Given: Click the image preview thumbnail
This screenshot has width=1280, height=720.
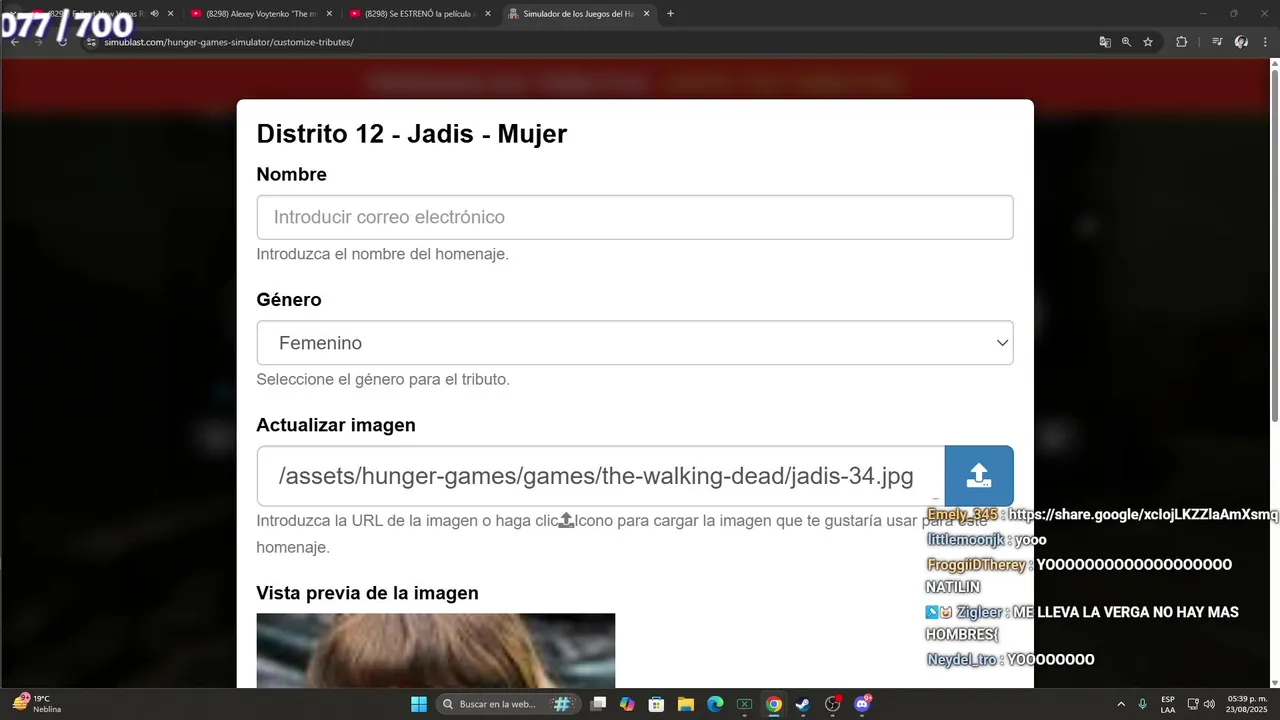Looking at the screenshot, I should [436, 651].
